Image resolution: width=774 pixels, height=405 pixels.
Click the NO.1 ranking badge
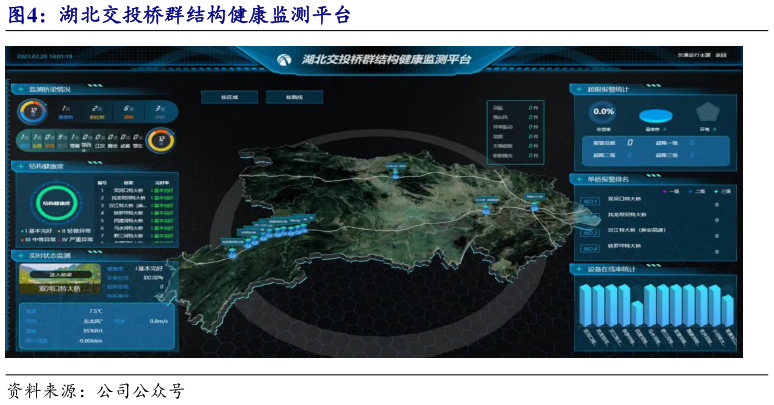590,202
